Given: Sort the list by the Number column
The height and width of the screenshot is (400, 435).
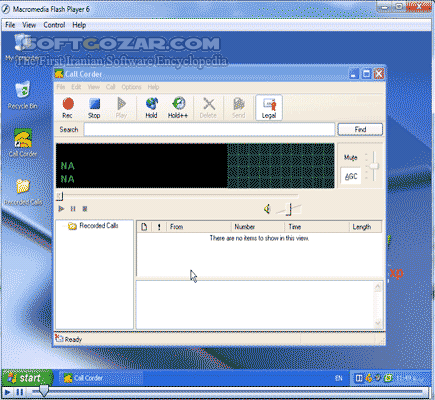Looking at the screenshot, I should click(x=258, y=227).
